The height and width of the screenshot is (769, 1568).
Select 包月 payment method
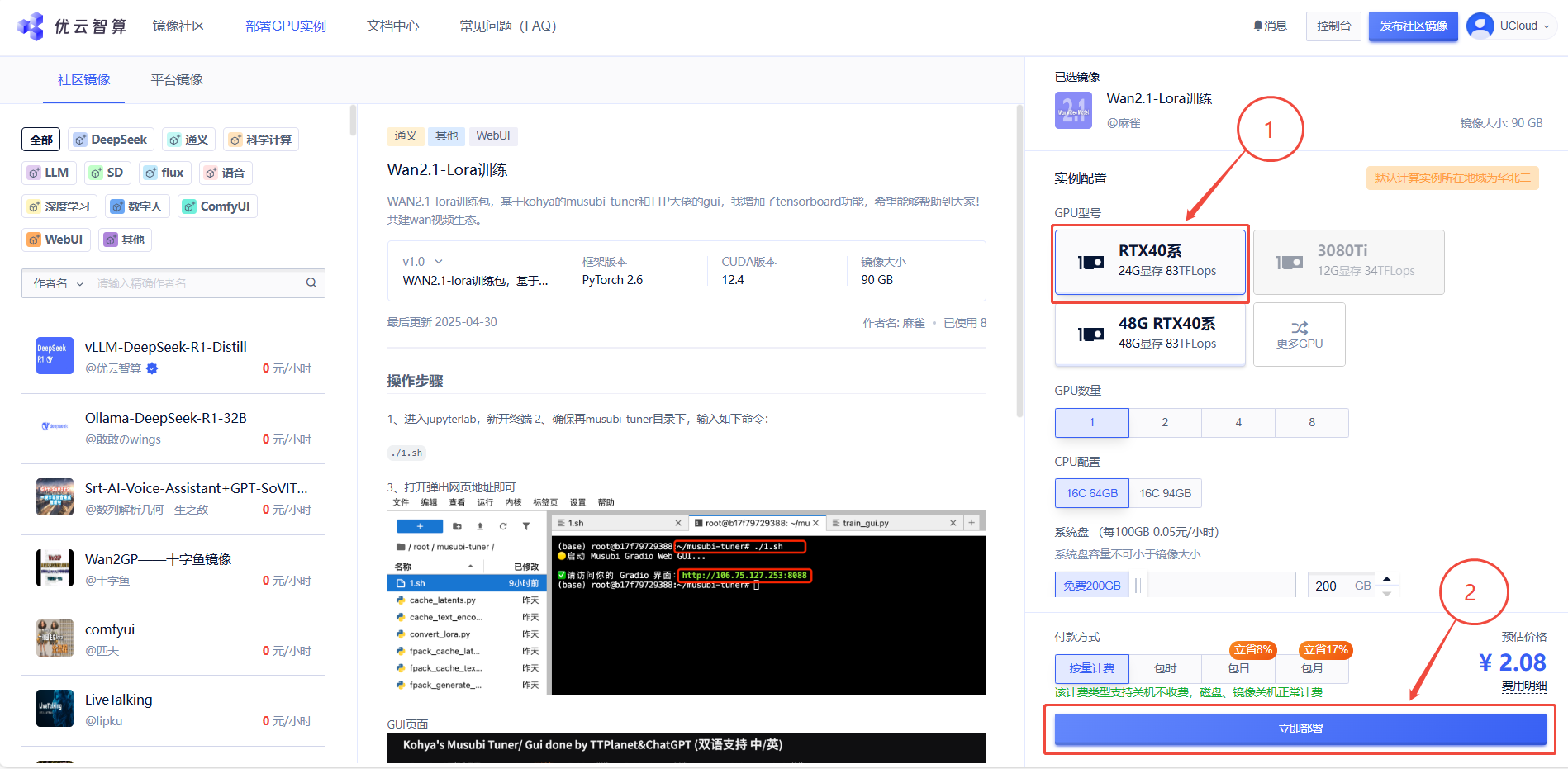[x=1312, y=669]
